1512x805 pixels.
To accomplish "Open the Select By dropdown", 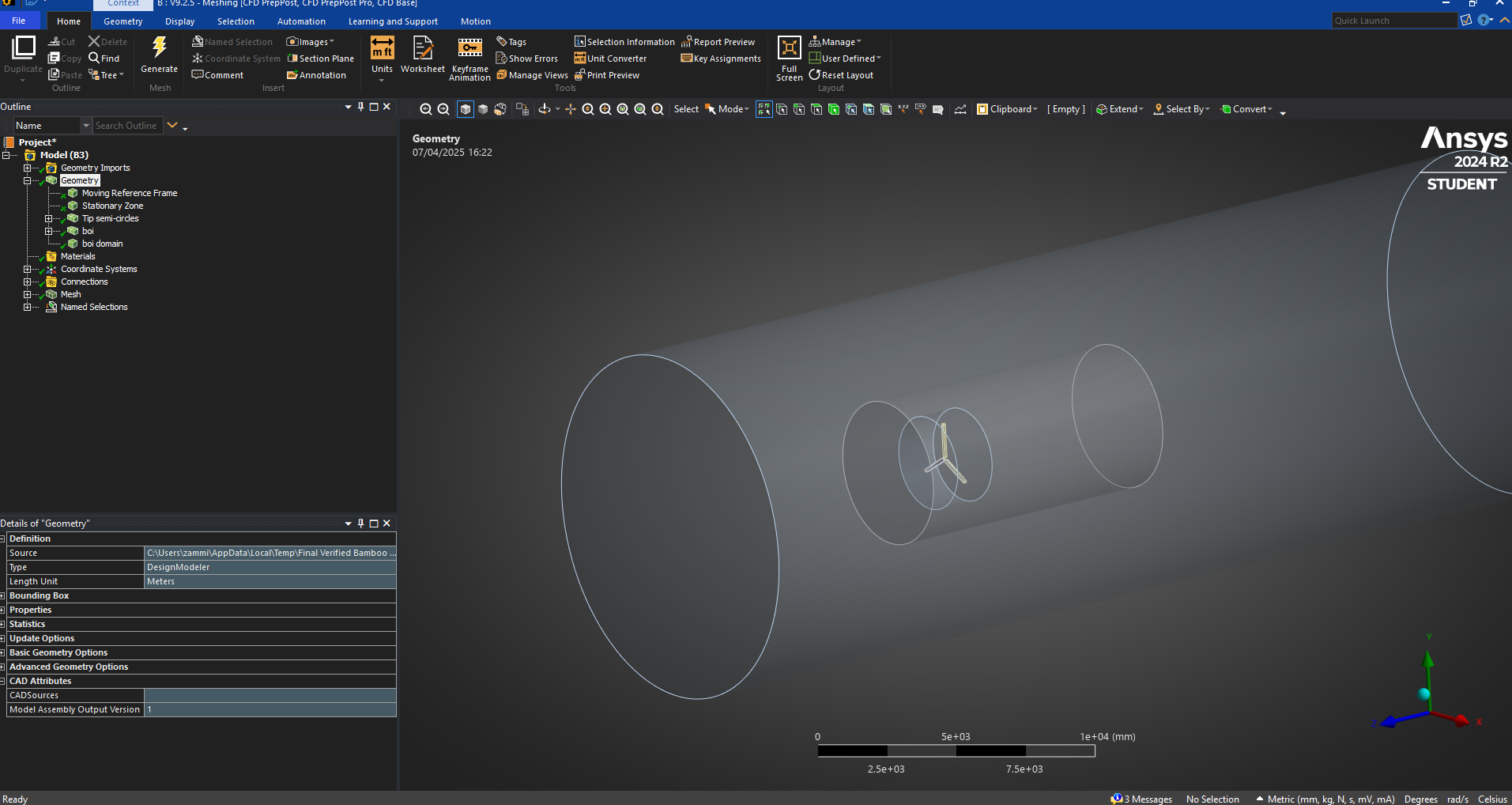I will click(1182, 109).
